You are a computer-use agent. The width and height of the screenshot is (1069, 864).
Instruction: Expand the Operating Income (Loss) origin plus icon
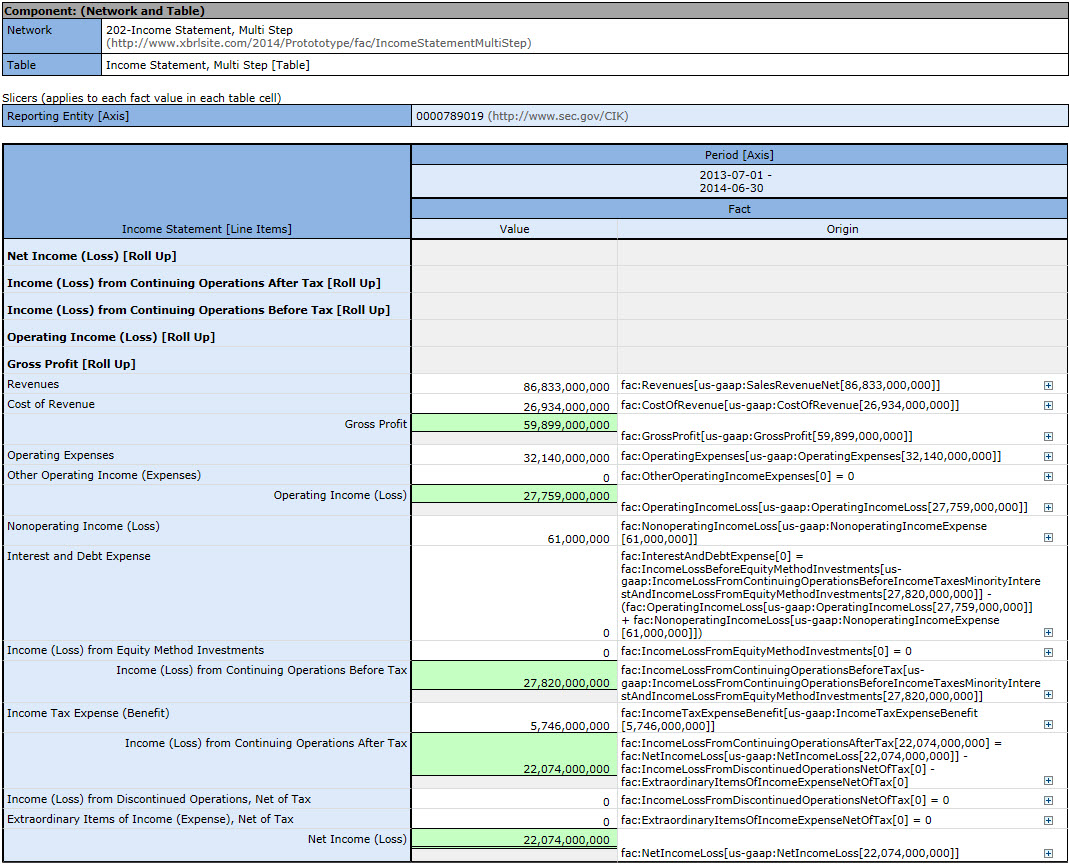pyautogui.click(x=1048, y=507)
